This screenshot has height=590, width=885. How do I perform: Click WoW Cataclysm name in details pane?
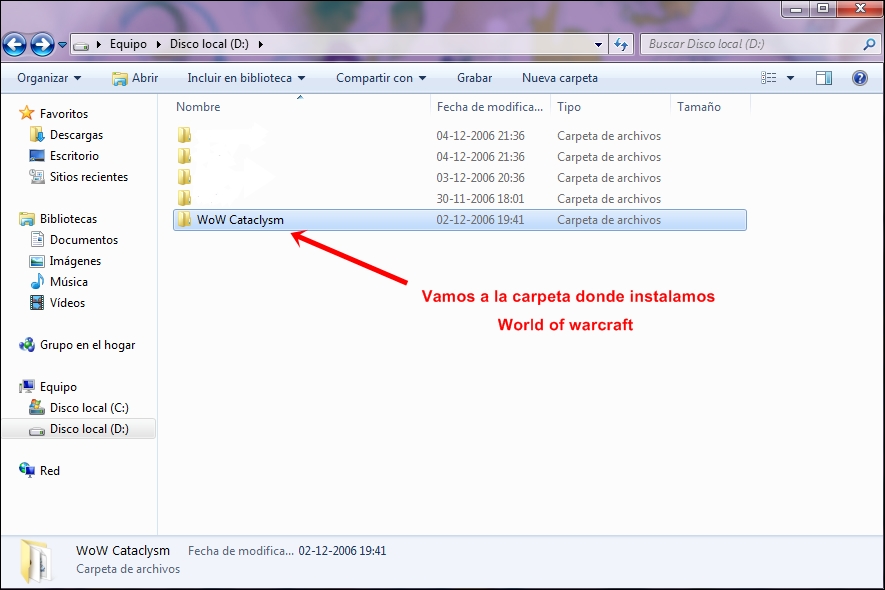pyautogui.click(x=122, y=550)
